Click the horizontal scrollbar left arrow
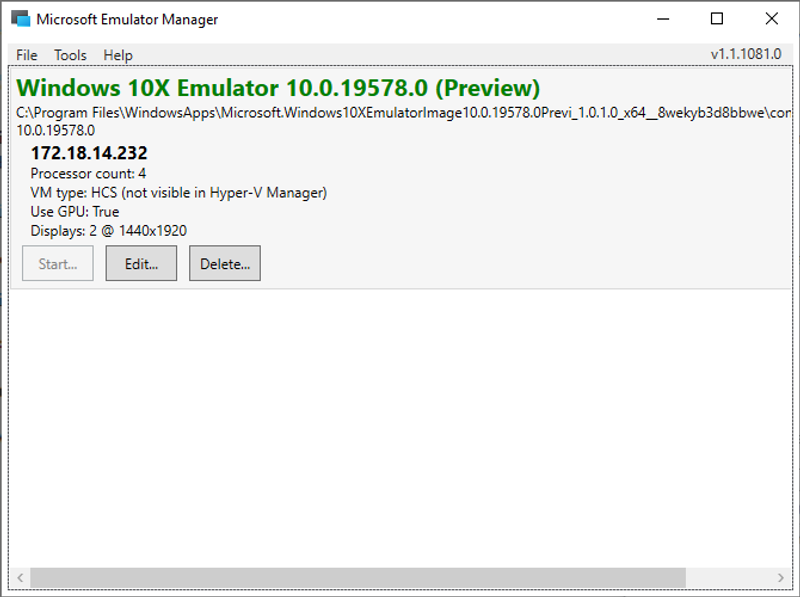800x597 pixels. (x=20, y=578)
